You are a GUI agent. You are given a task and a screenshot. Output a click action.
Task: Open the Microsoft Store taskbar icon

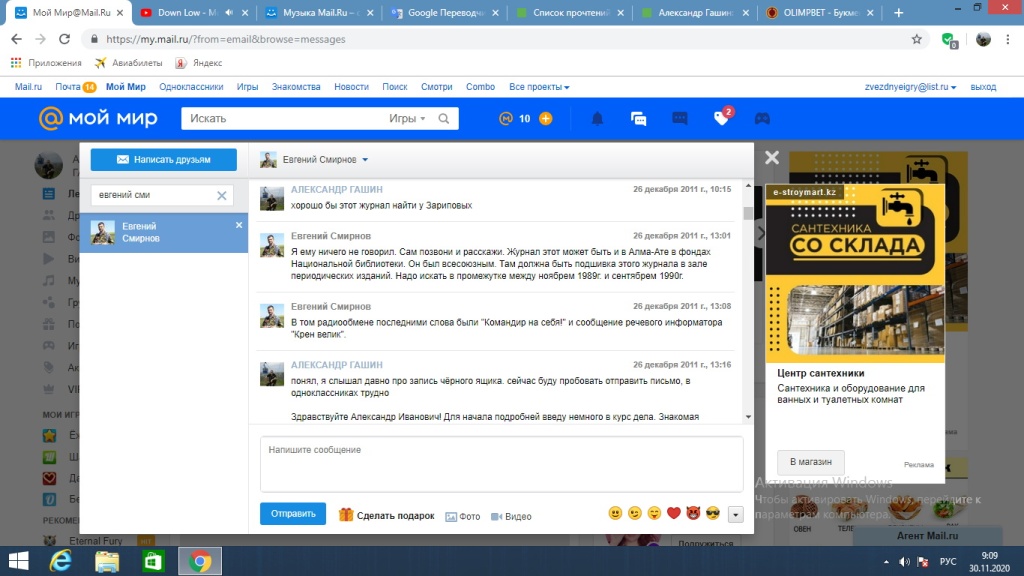coord(153,561)
